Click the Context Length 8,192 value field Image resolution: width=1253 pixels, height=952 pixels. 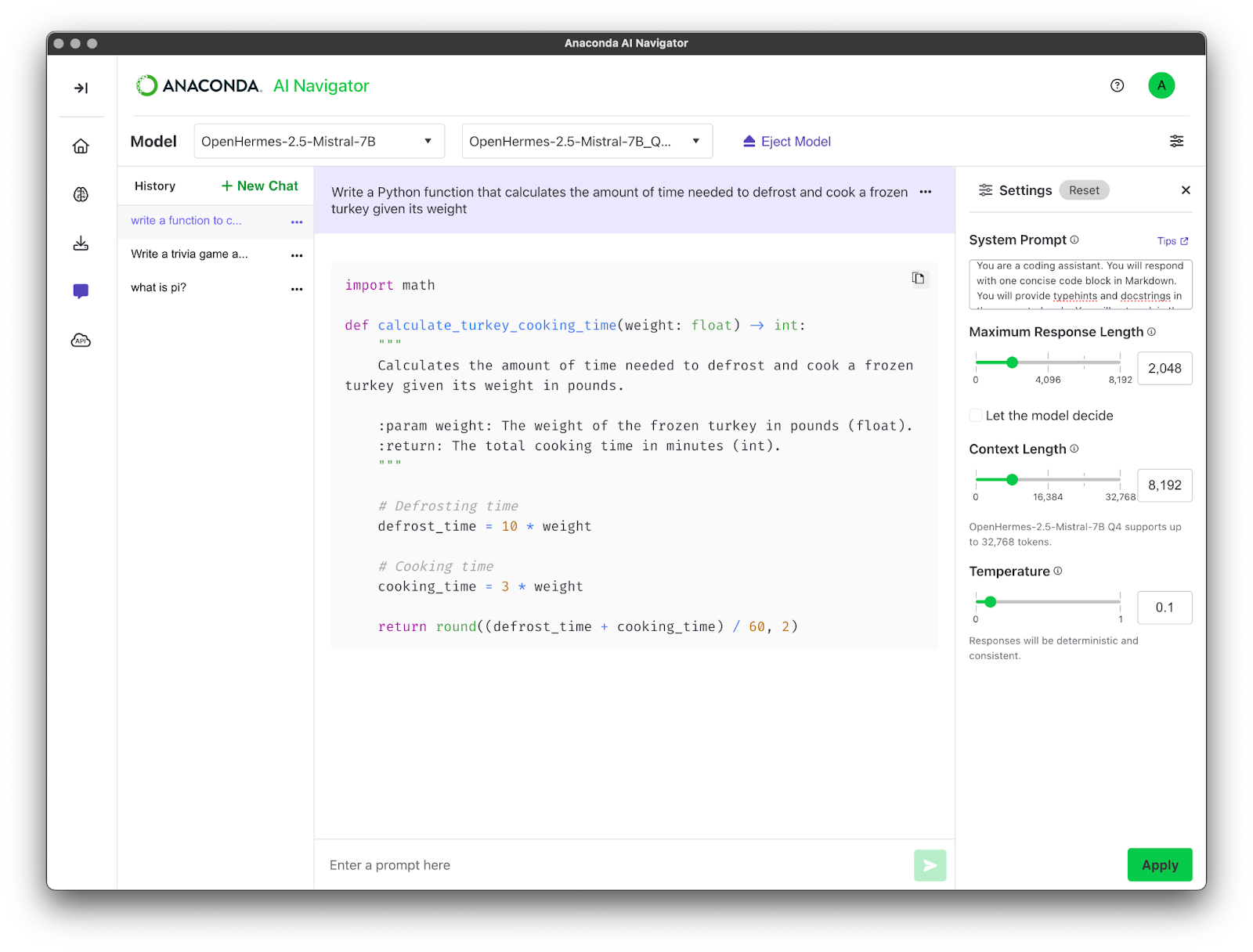coord(1165,485)
